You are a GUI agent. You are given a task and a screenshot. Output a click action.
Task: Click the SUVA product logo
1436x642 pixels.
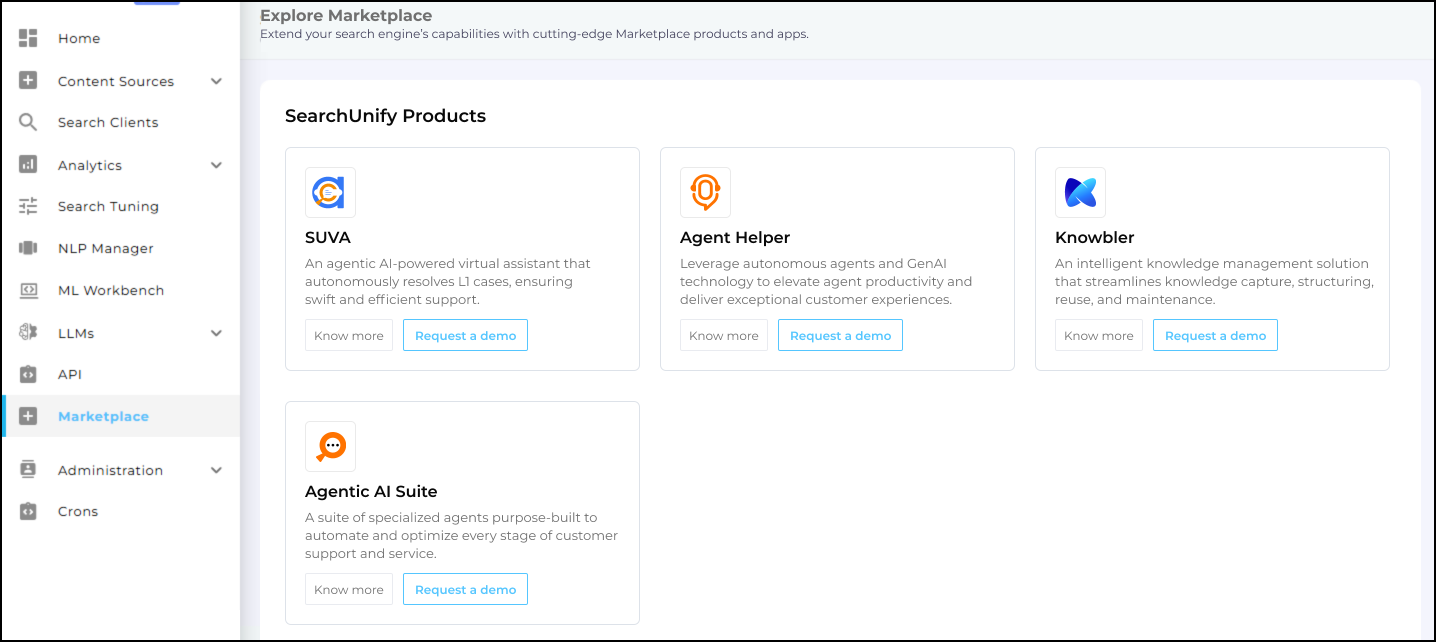pos(330,192)
